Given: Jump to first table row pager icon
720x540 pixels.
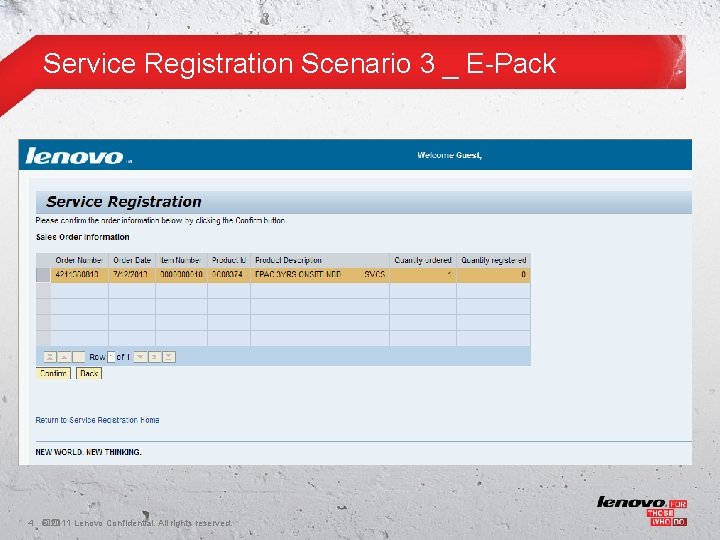Looking at the screenshot, I should coord(50,357).
